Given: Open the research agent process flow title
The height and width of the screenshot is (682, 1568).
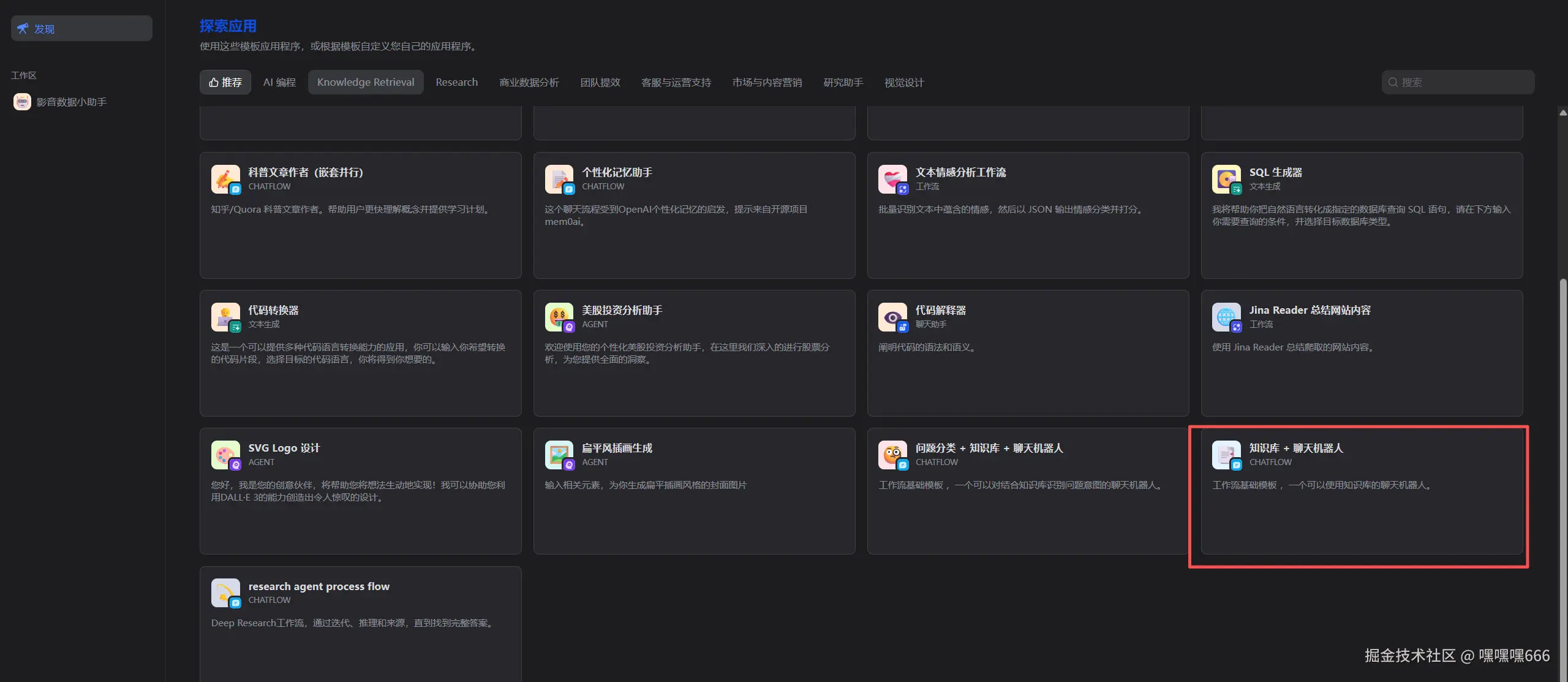Looking at the screenshot, I should click(x=318, y=586).
